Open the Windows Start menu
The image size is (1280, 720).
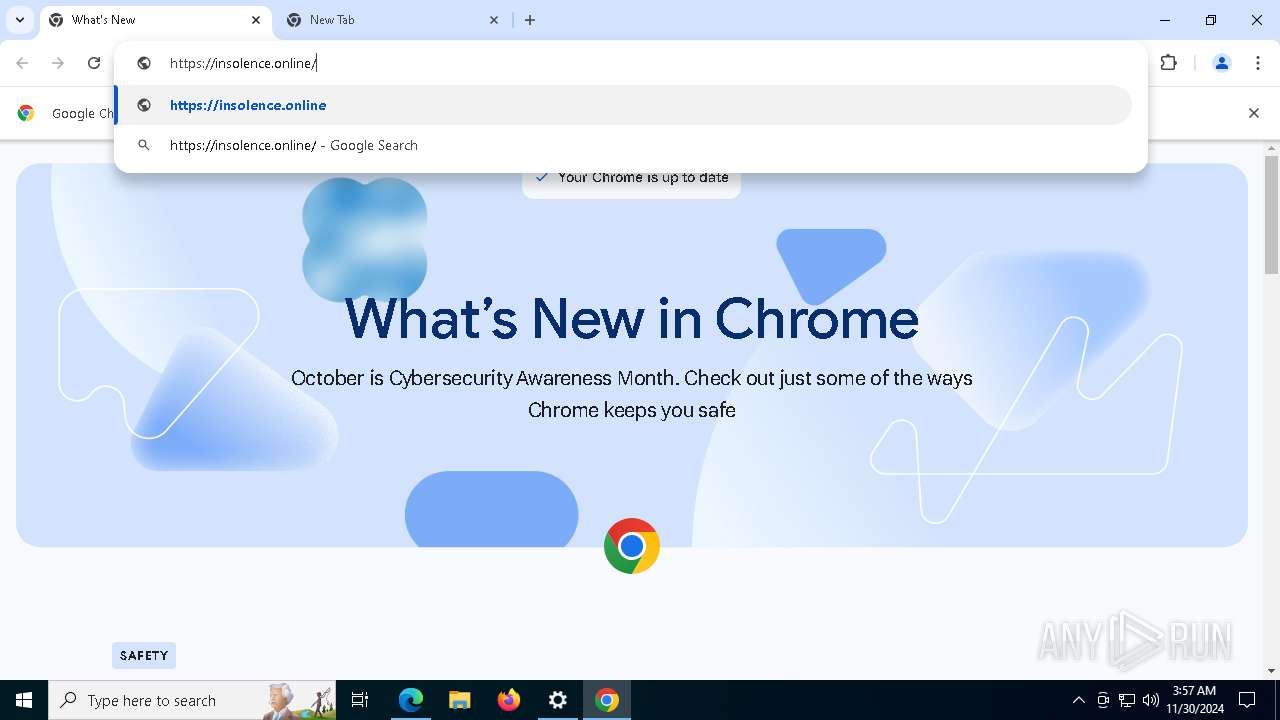click(24, 700)
